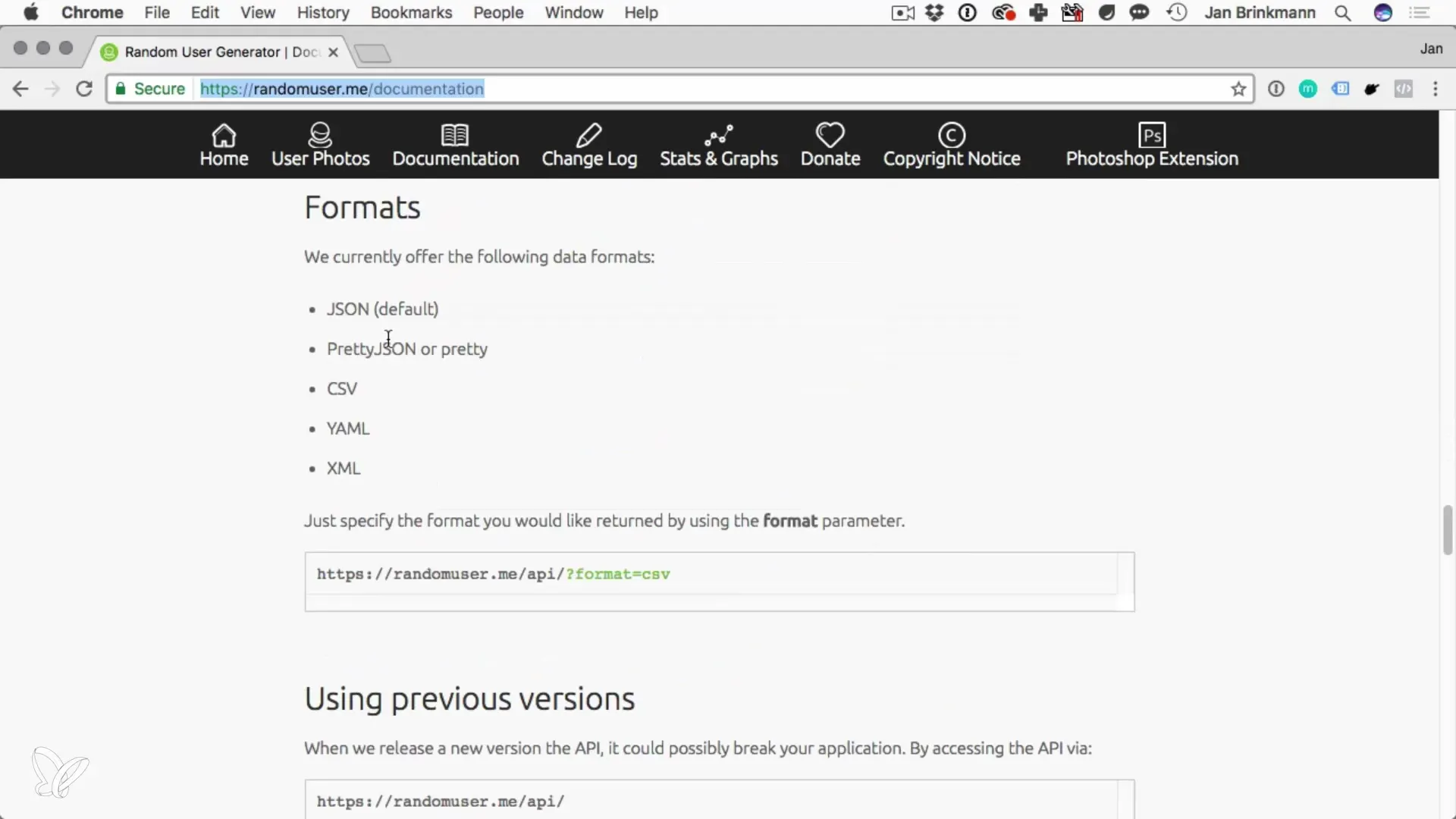The height and width of the screenshot is (819, 1456).
Task: Click the format=csv API URL code
Action: (x=493, y=574)
